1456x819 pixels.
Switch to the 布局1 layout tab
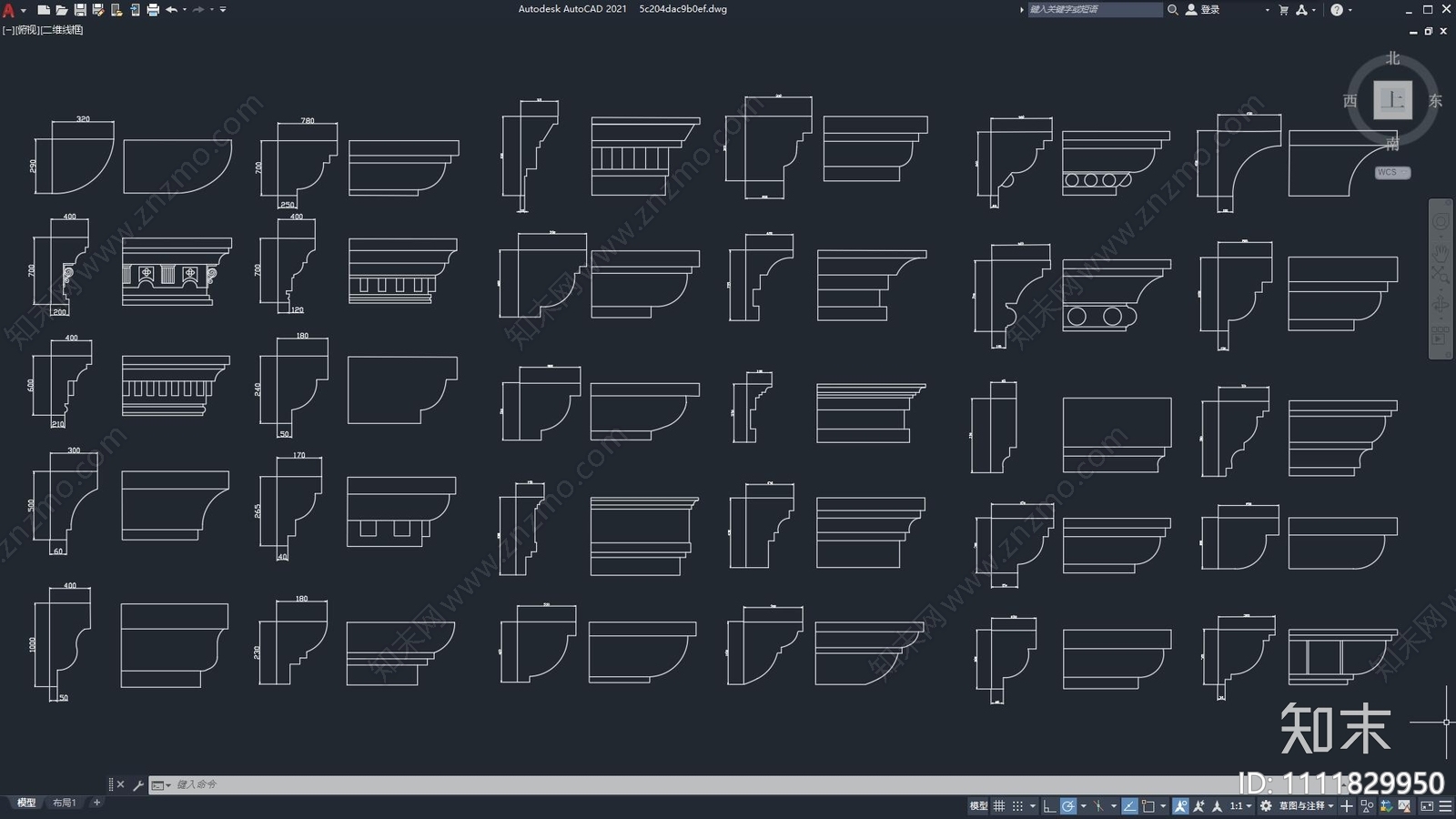tap(64, 803)
